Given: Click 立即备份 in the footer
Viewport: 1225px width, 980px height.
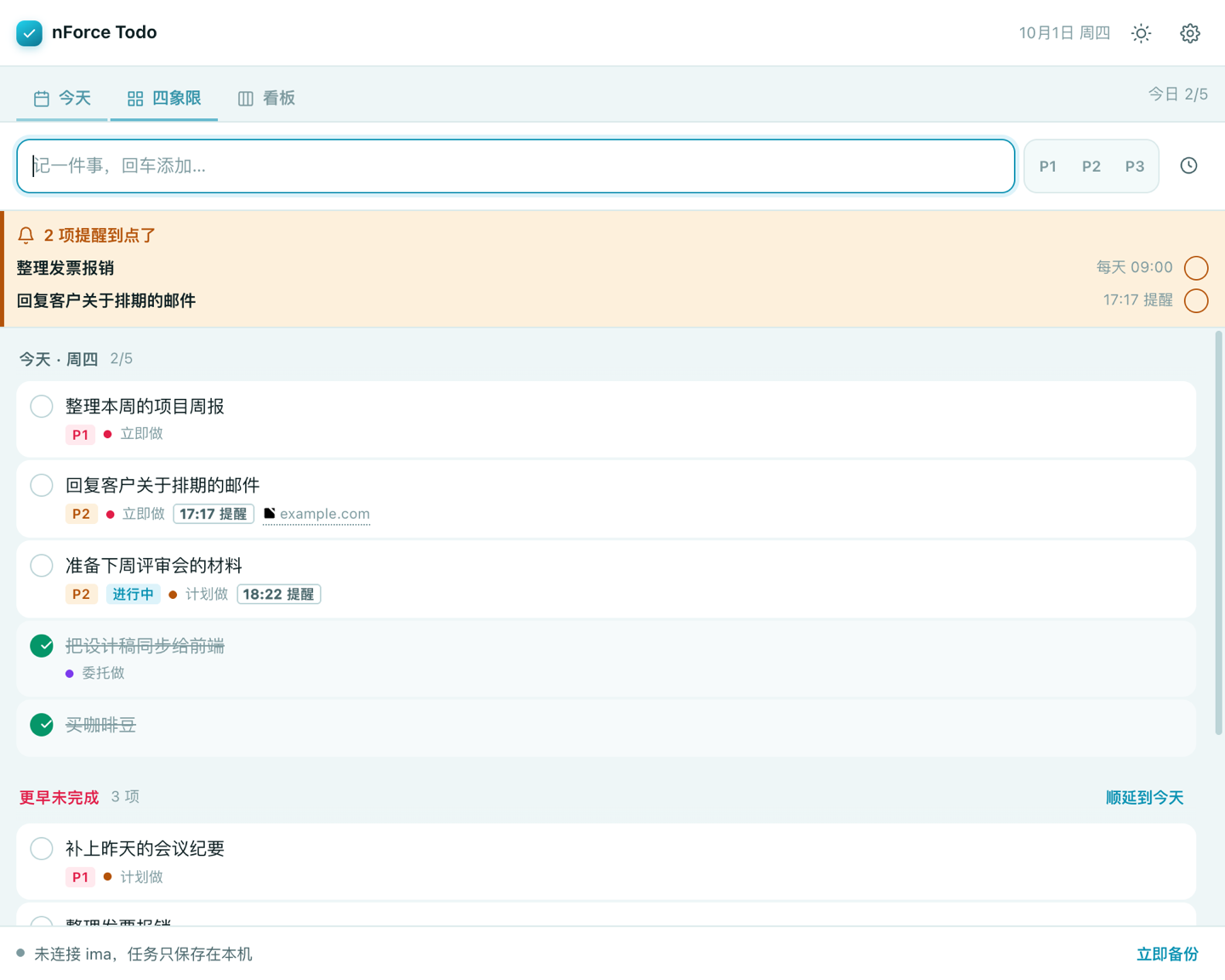Looking at the screenshot, I should (x=1167, y=954).
